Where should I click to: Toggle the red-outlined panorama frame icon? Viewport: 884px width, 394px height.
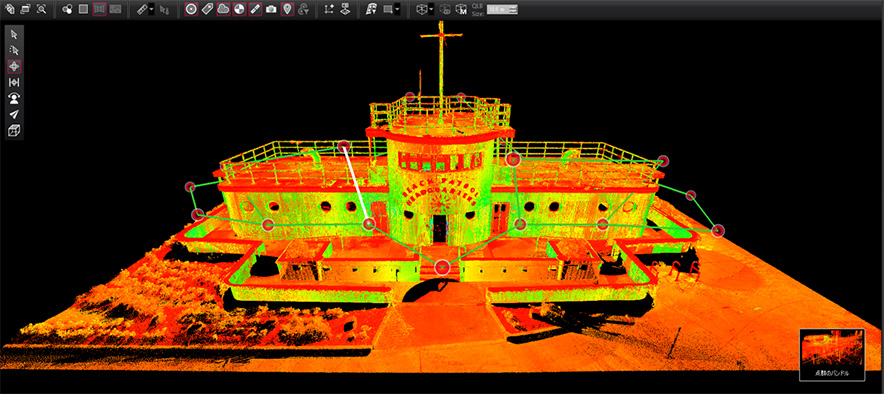point(99,9)
